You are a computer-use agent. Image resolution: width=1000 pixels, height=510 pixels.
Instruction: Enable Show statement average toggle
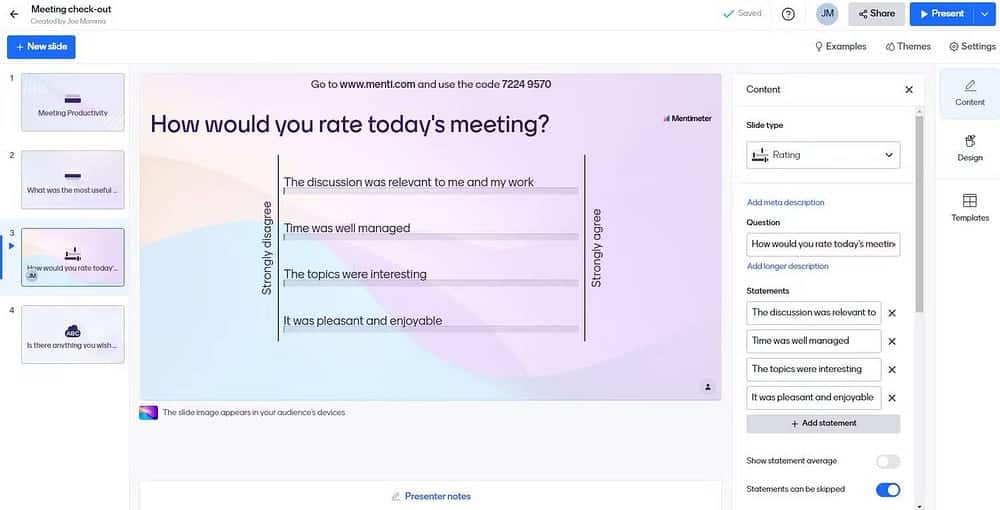coord(887,461)
